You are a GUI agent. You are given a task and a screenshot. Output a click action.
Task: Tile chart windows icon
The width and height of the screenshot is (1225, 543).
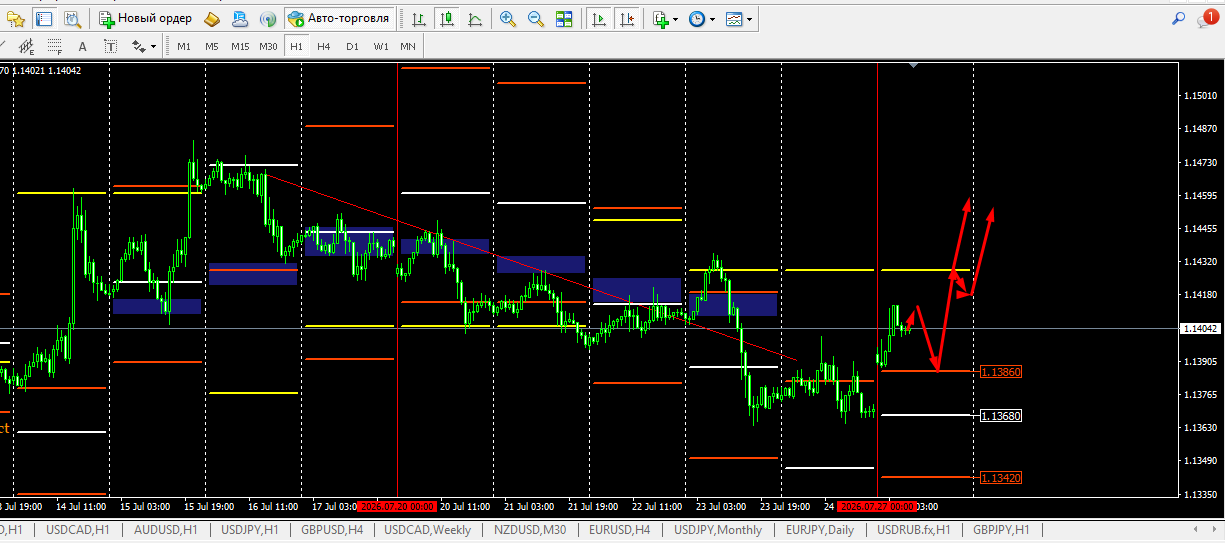[x=564, y=19]
